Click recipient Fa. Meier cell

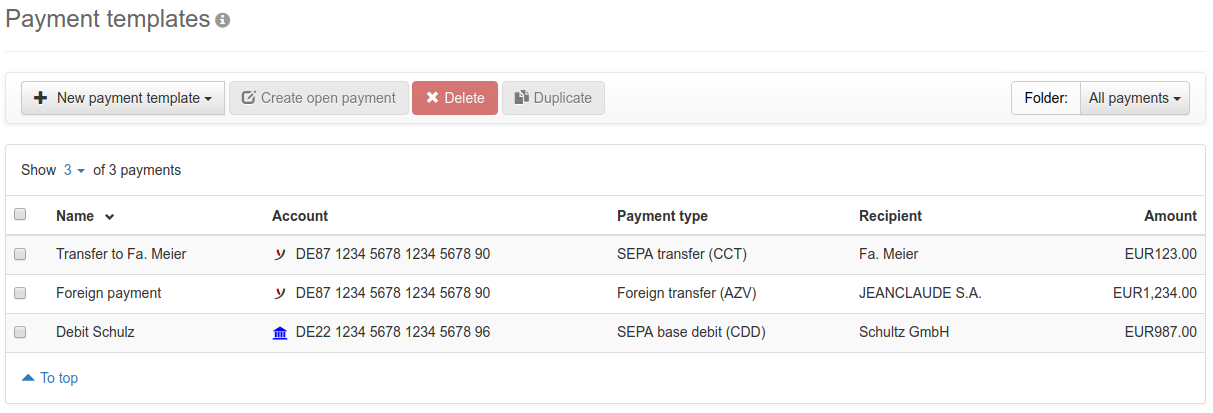888,254
